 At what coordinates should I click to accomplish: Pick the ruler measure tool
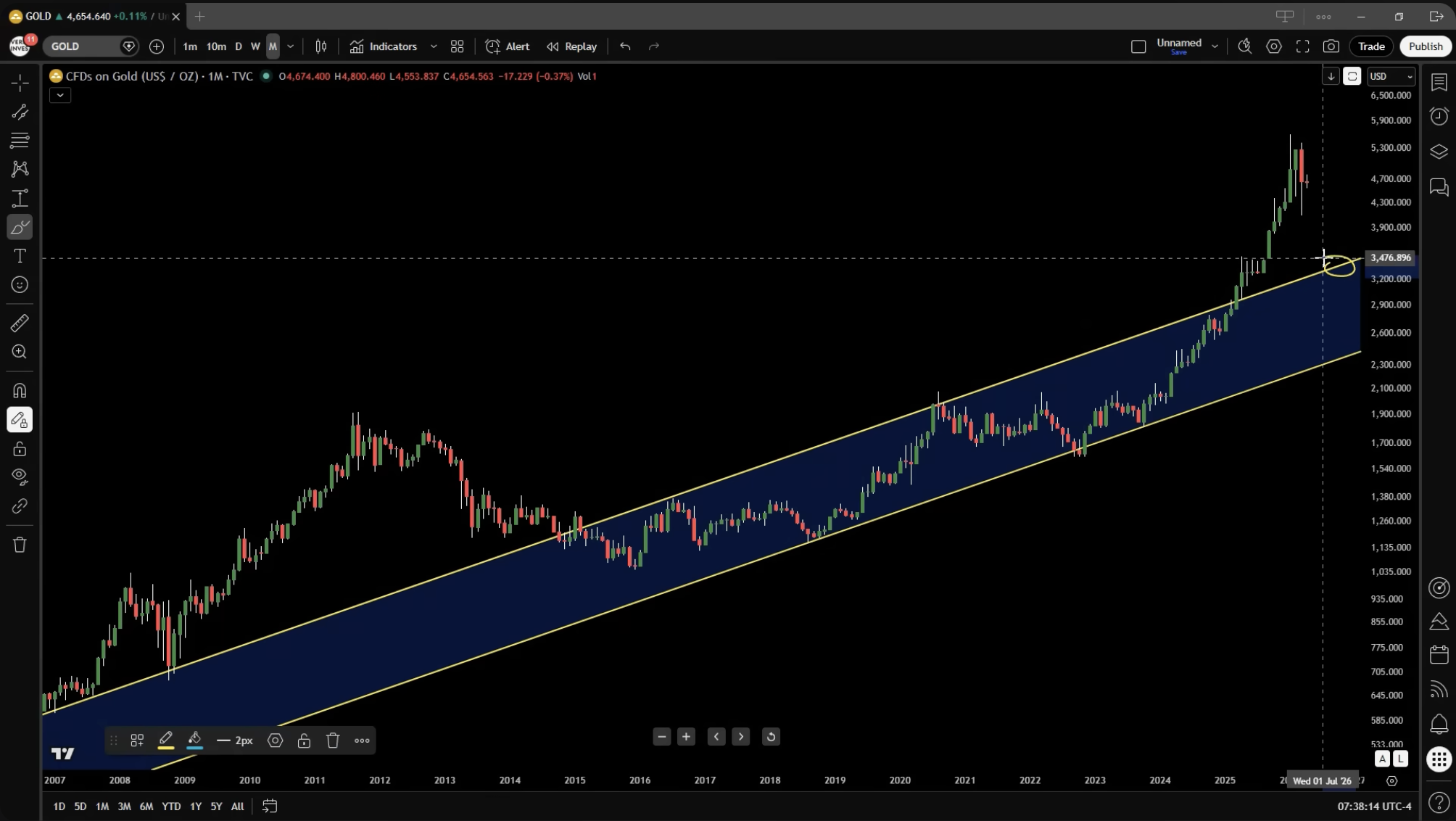click(20, 323)
